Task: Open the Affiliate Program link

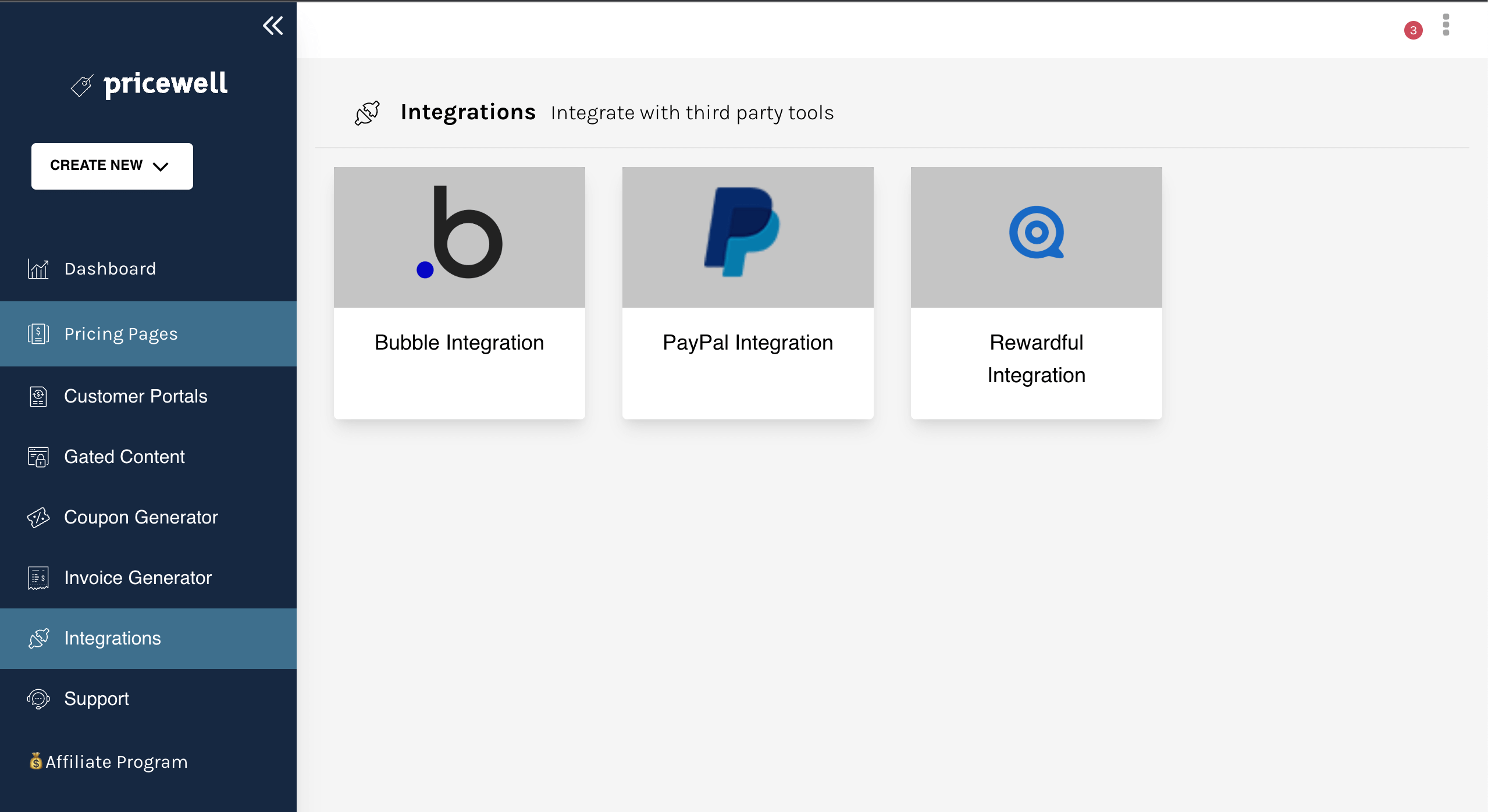Action: (108, 761)
